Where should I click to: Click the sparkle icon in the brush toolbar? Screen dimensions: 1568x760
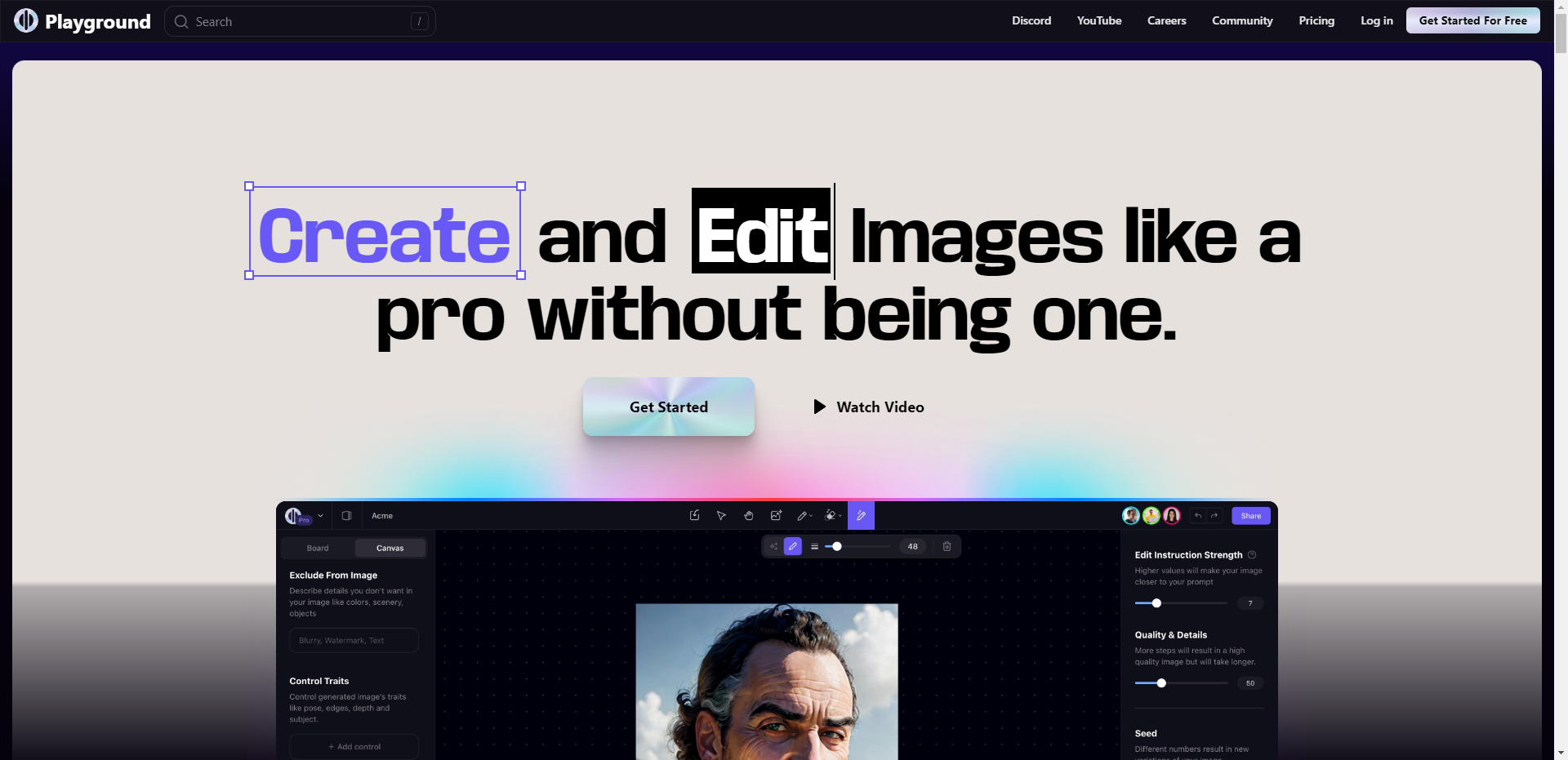(773, 546)
